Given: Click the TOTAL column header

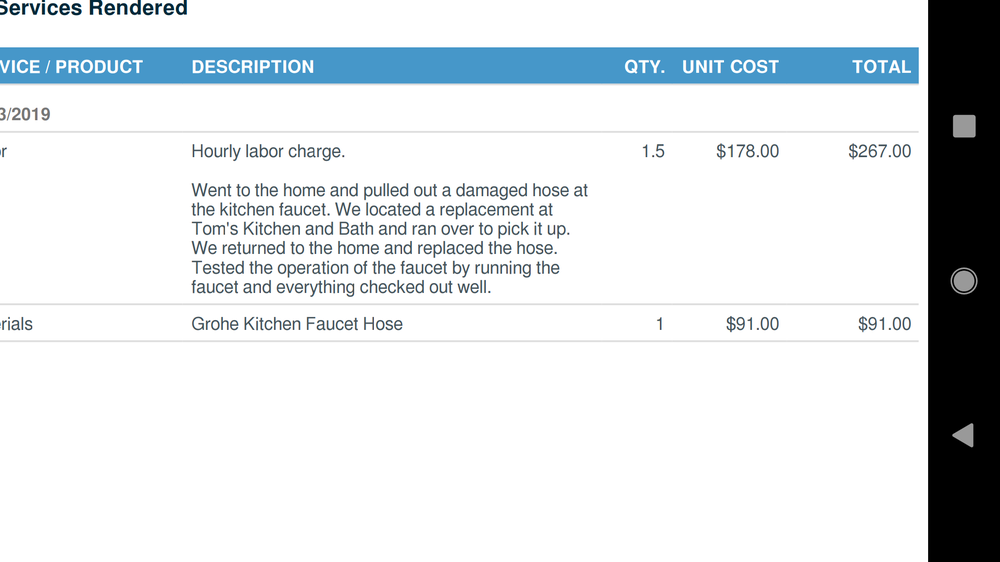Looking at the screenshot, I should (x=881, y=67).
